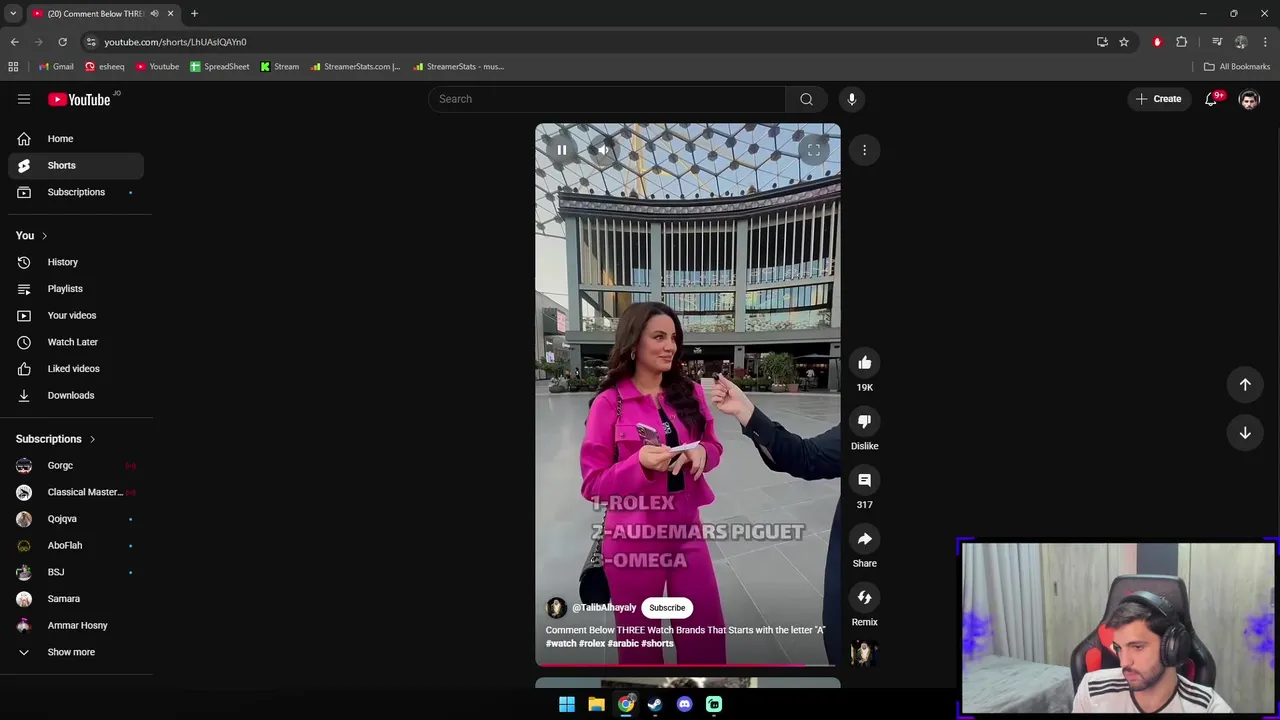Open the Short's three-dot more menu
This screenshot has height=720, width=1280.
click(865, 150)
